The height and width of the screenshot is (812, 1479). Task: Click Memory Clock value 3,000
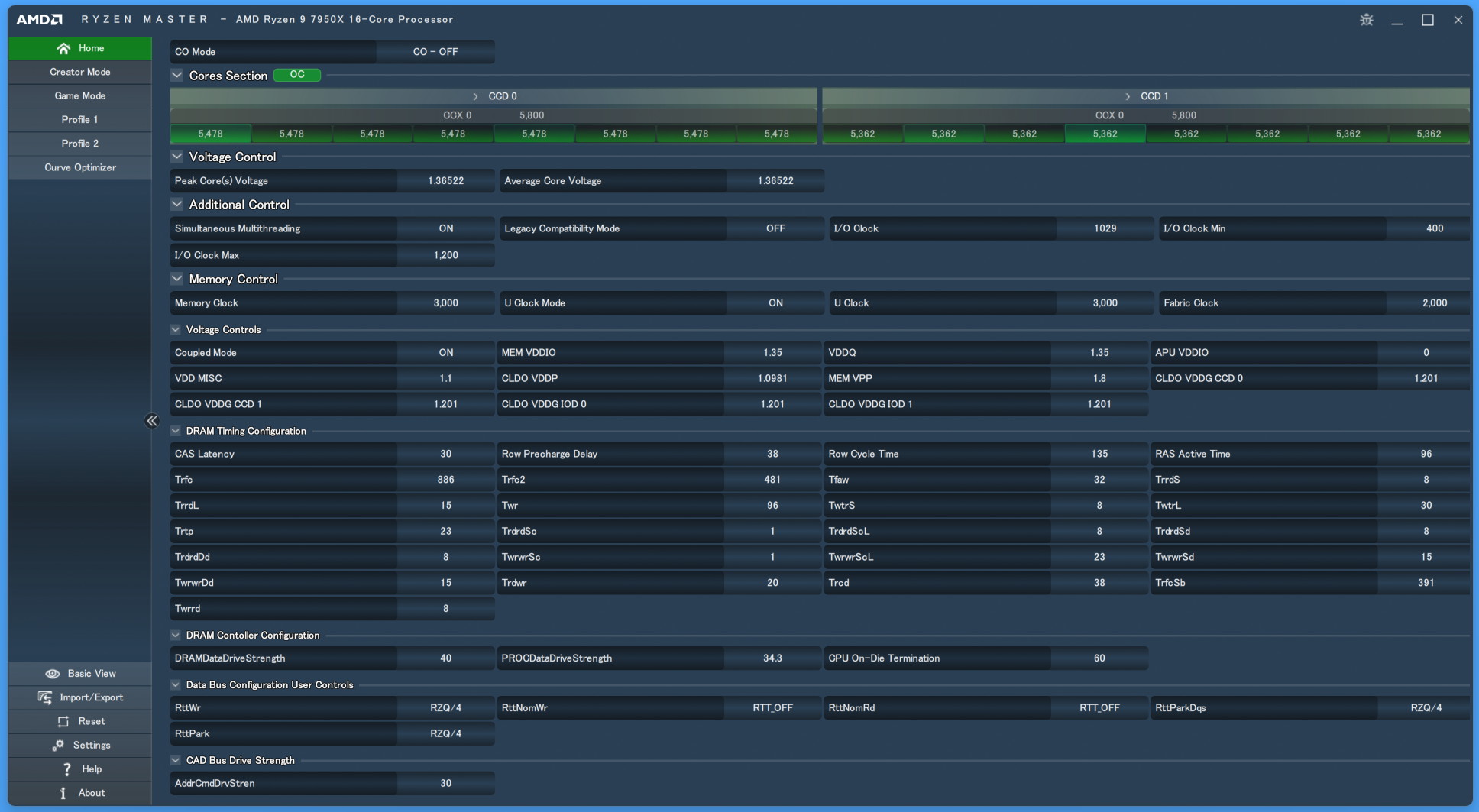(x=446, y=303)
